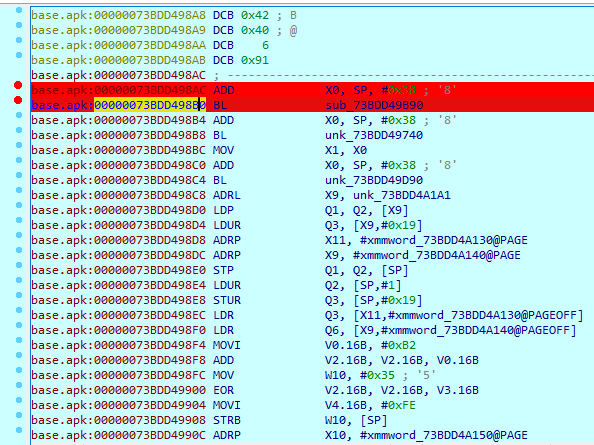Image resolution: width=594 pixels, height=445 pixels.
Task: Select highlighted address 00000073BDD498B0
Action: point(150,105)
